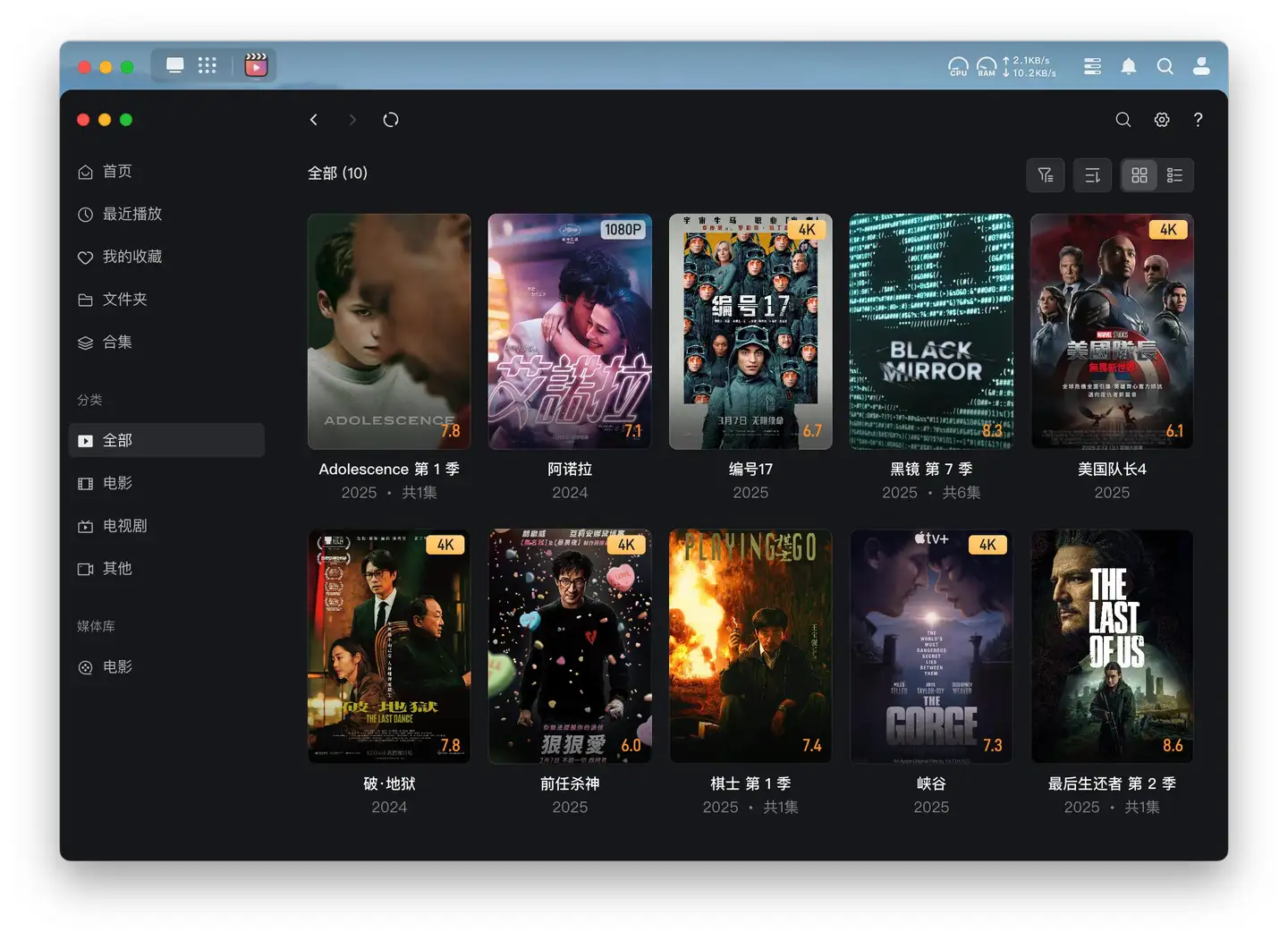Open the user account icon

pyautogui.click(x=1201, y=66)
